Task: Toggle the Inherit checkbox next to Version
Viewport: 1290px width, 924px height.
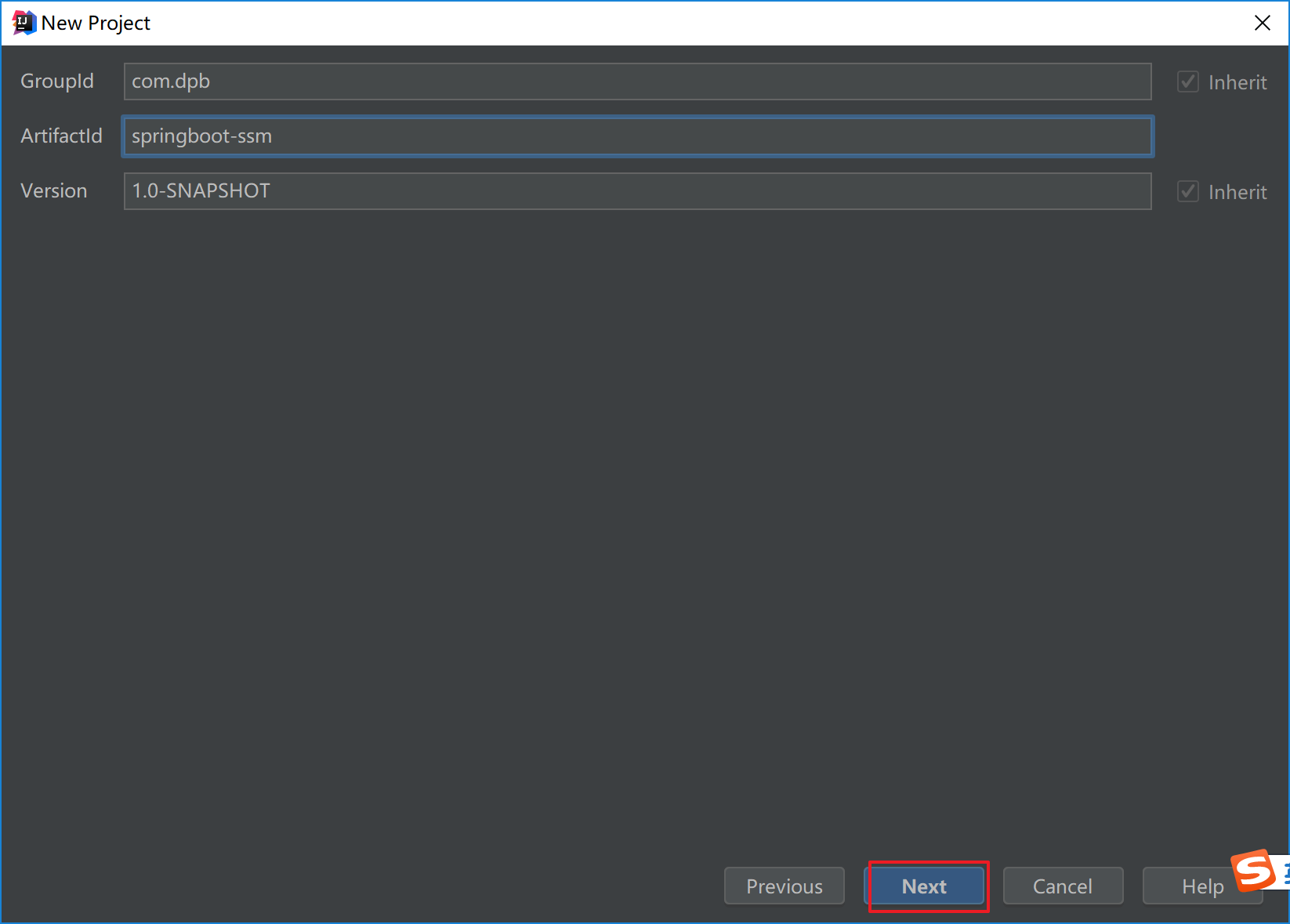Action: click(x=1188, y=191)
